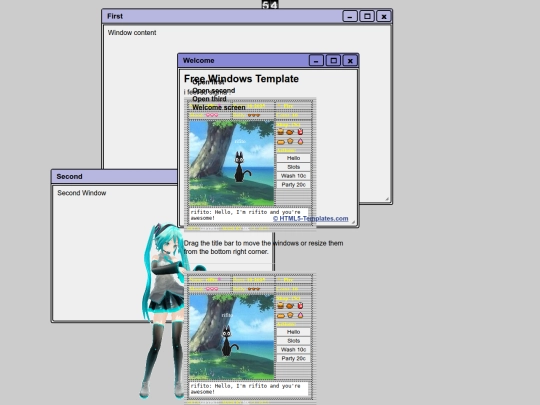
Task: Grab the First window resize corner handle
Action: pos(387,199)
